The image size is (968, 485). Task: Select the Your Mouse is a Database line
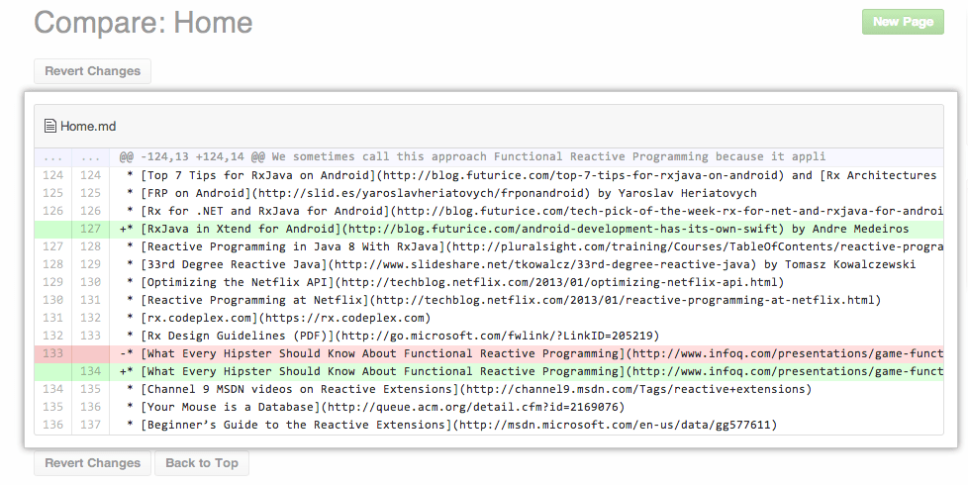[489, 407]
